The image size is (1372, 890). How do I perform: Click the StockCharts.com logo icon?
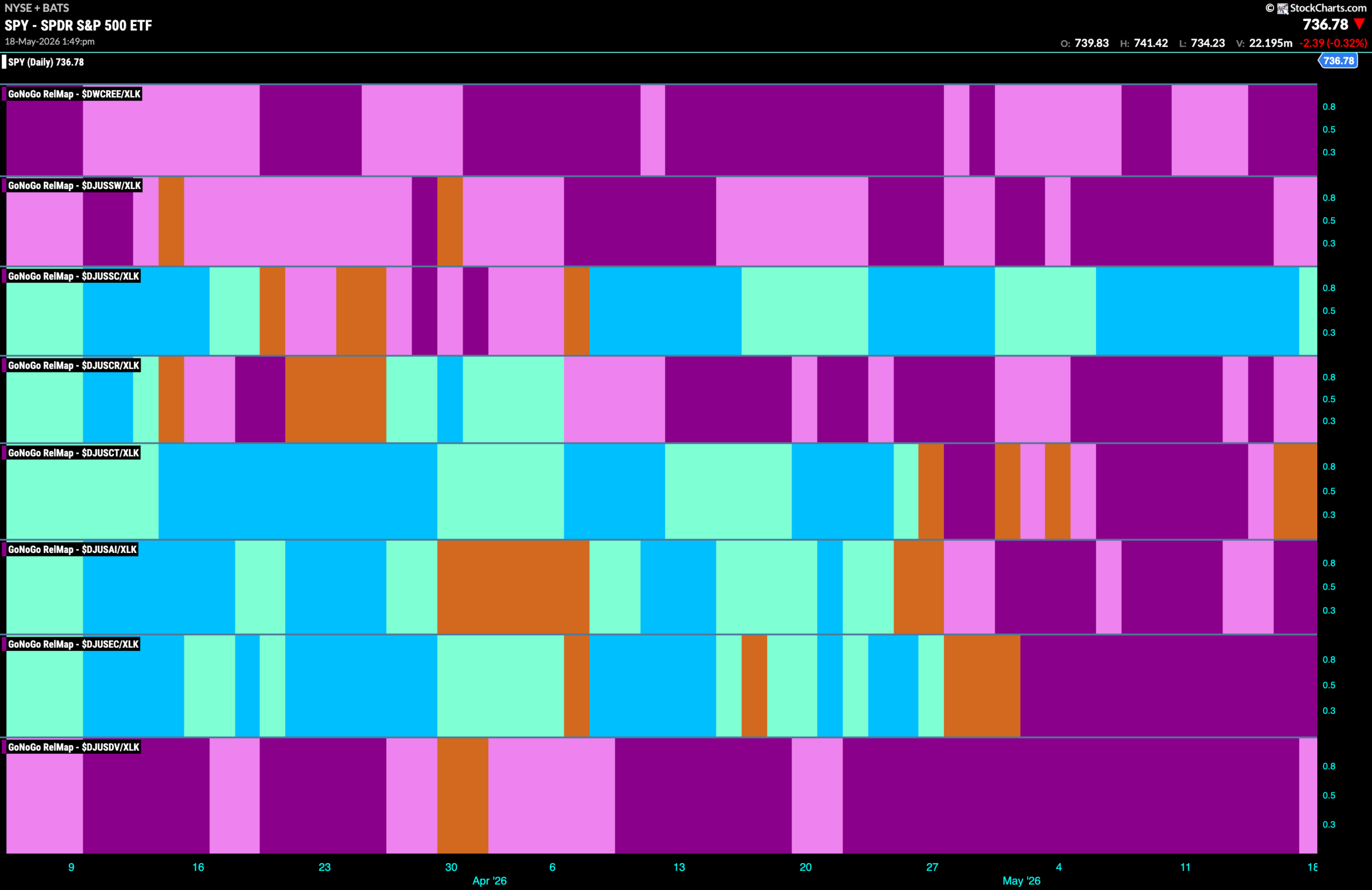click(x=1282, y=8)
